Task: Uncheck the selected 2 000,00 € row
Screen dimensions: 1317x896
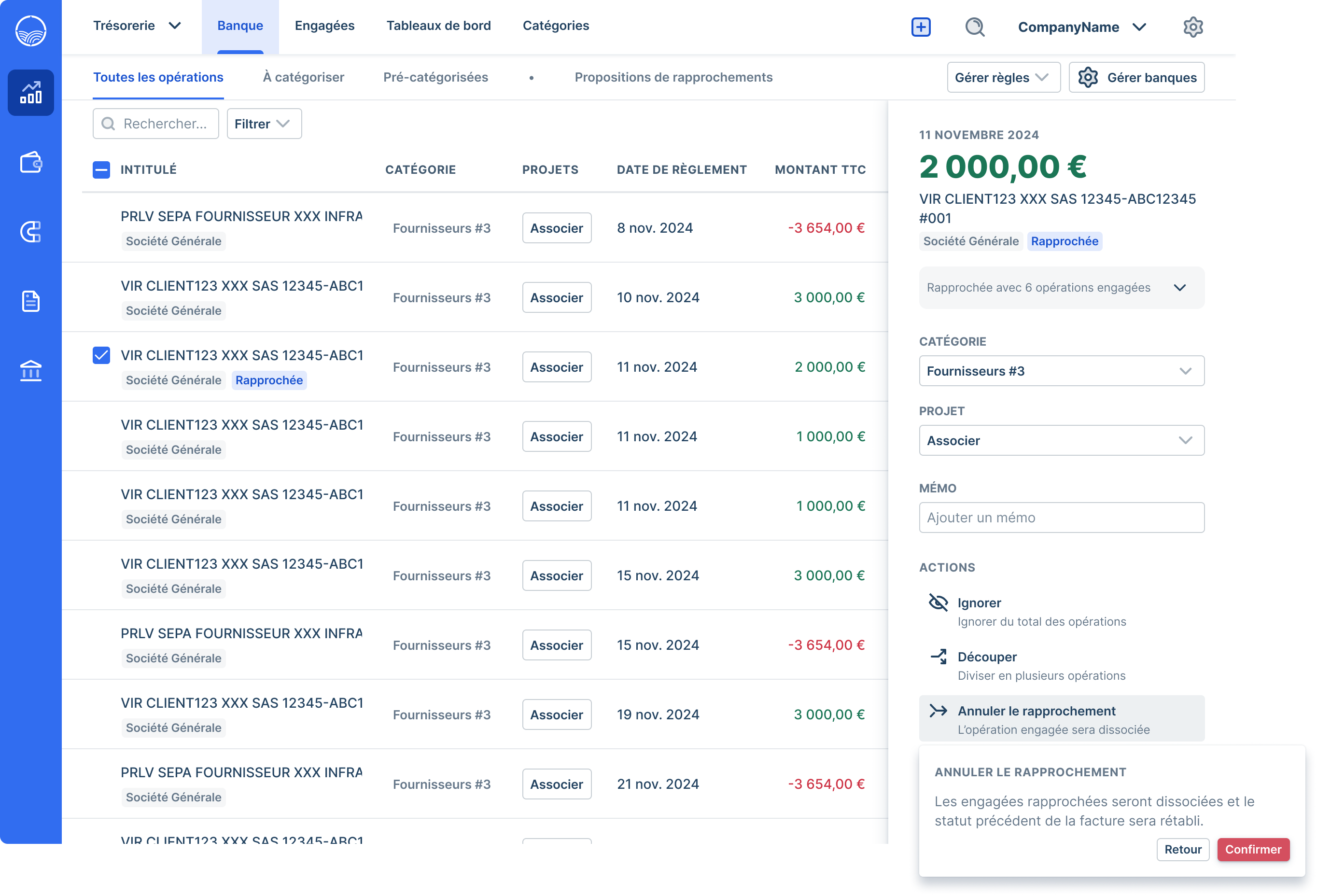Action: click(x=101, y=355)
